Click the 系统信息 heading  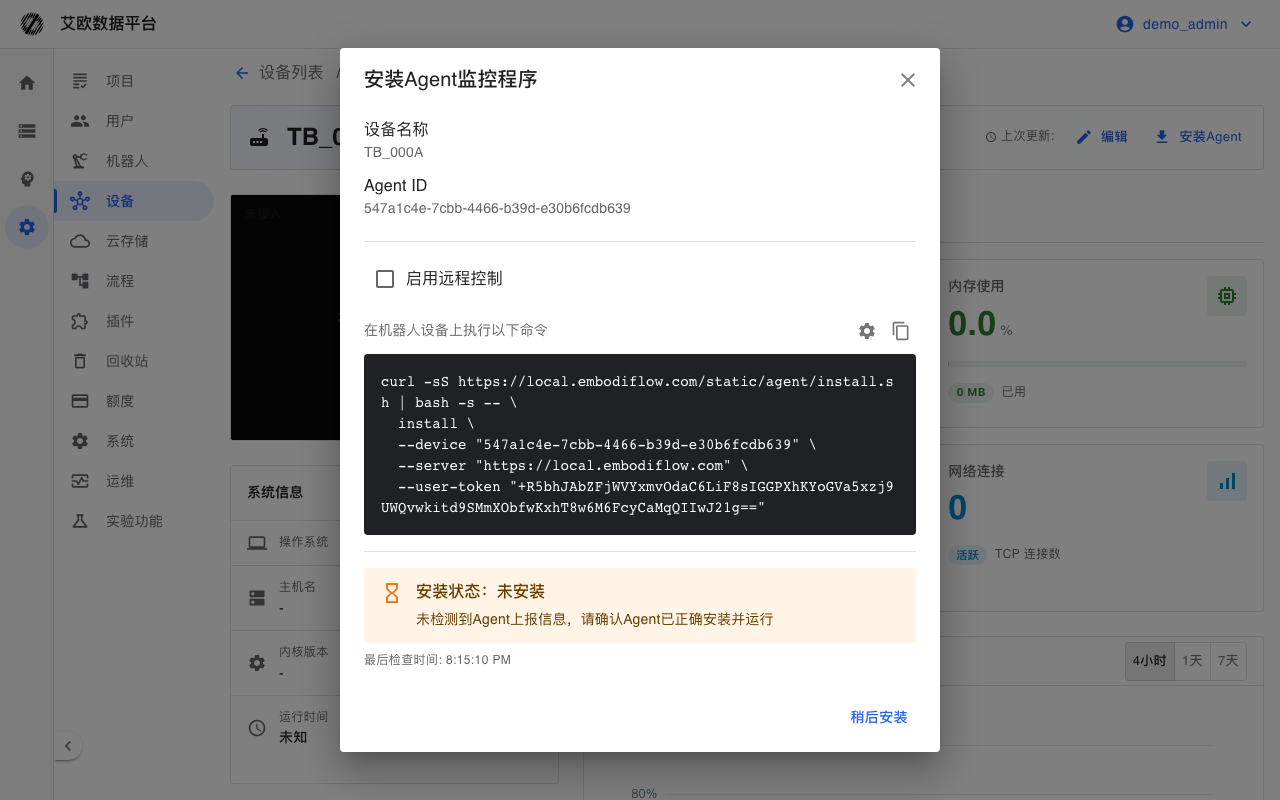coord(275,492)
